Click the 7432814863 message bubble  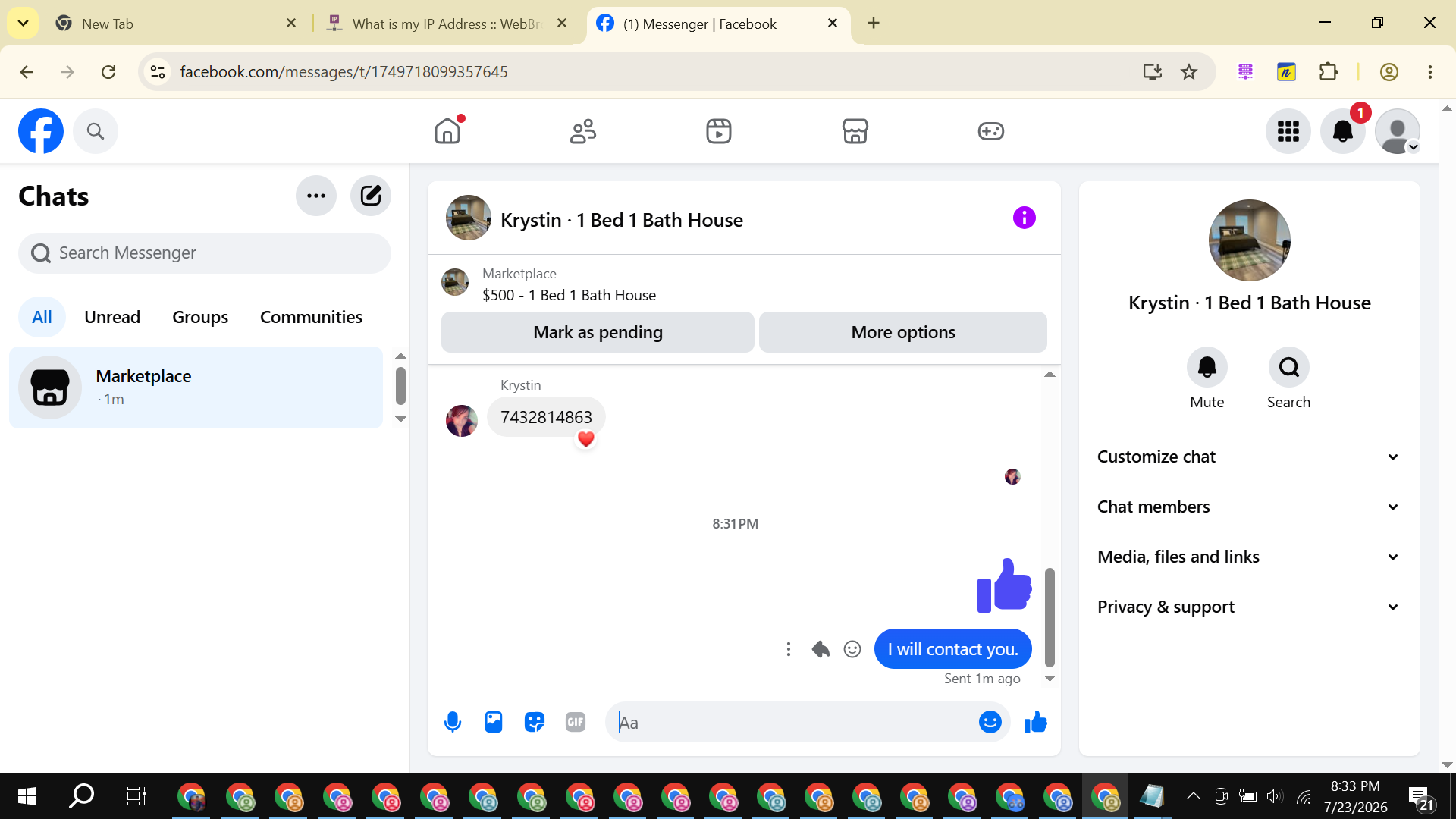click(546, 417)
